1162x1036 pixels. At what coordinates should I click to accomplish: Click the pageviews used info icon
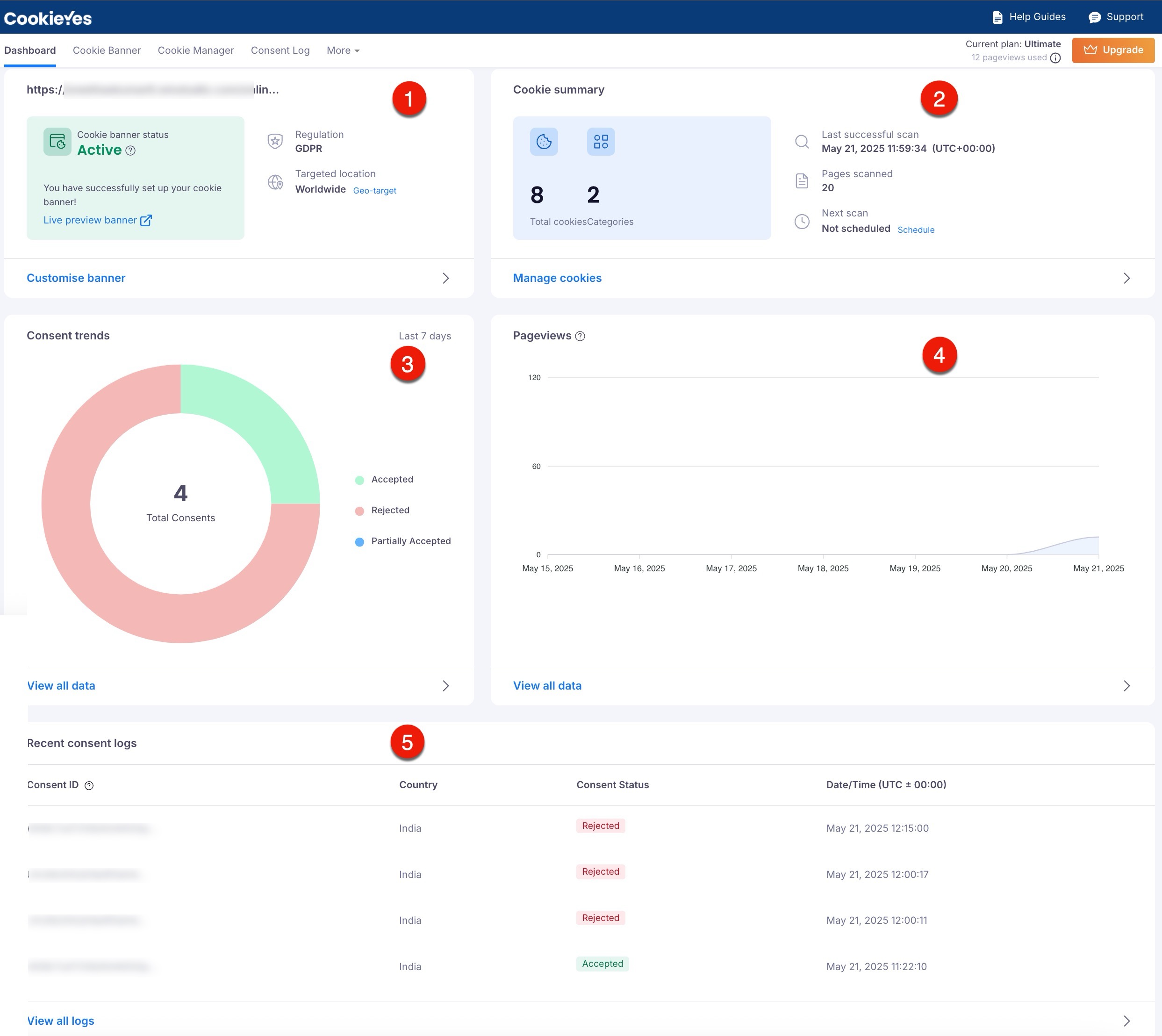pos(1055,58)
